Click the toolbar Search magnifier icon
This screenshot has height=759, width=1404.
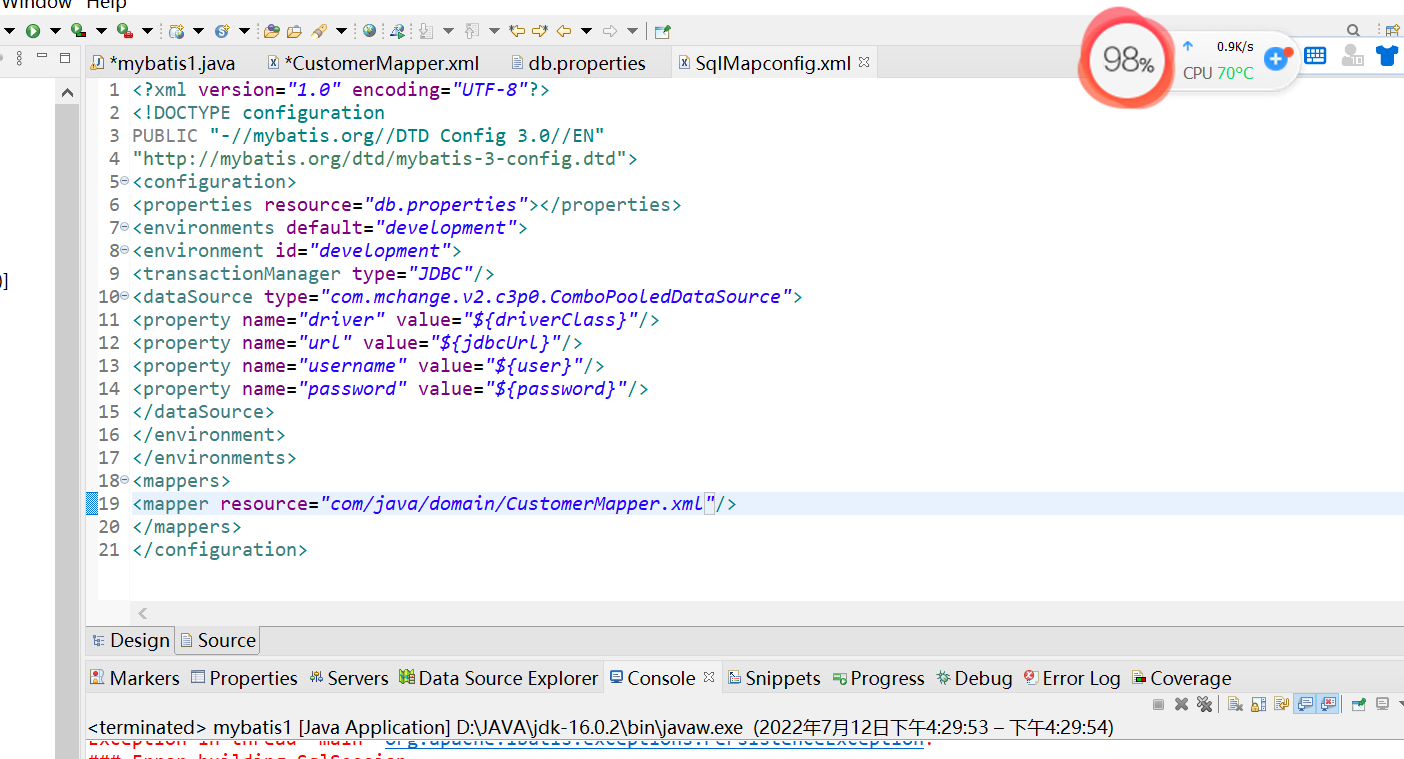pyautogui.click(x=1353, y=31)
